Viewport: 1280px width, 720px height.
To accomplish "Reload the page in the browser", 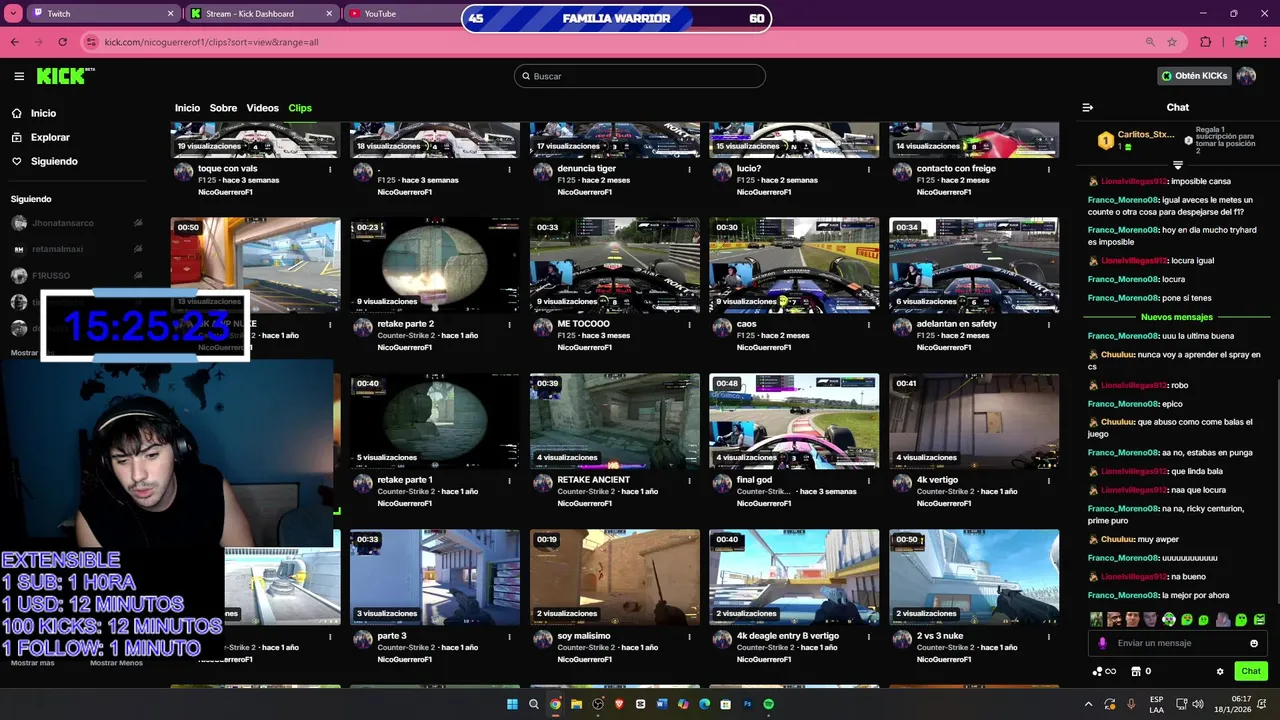I will pyautogui.click(x=63, y=42).
